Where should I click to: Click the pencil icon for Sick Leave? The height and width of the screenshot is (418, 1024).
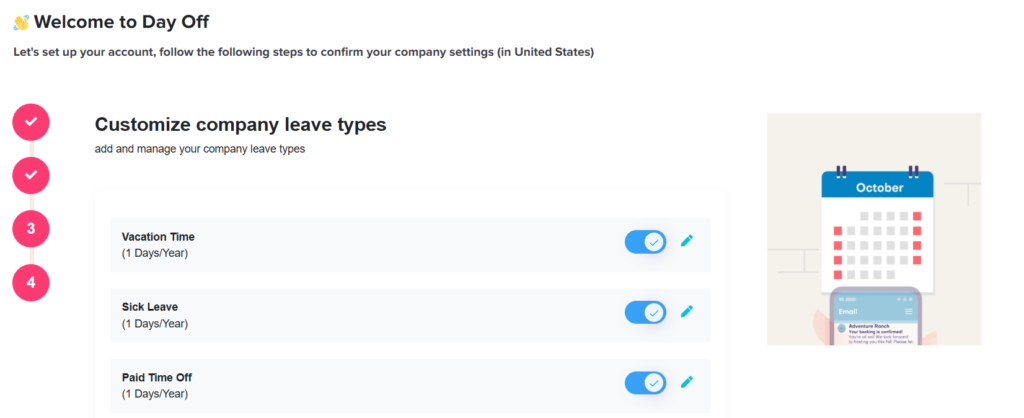[686, 312]
